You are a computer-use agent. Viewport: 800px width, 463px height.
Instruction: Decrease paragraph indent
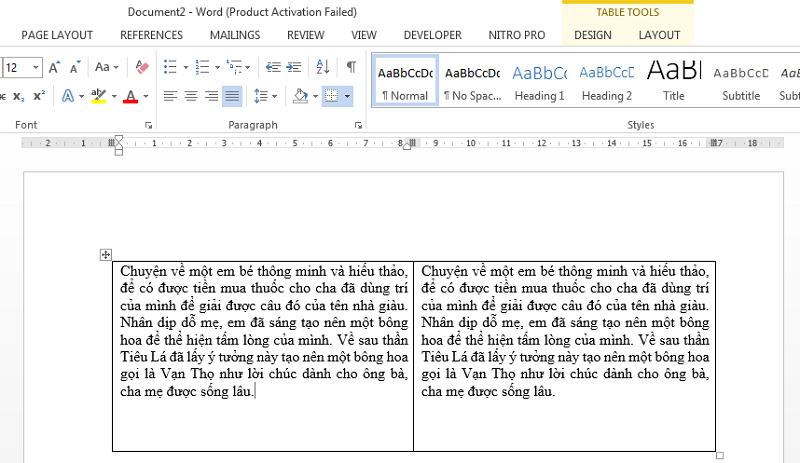[x=273, y=67]
